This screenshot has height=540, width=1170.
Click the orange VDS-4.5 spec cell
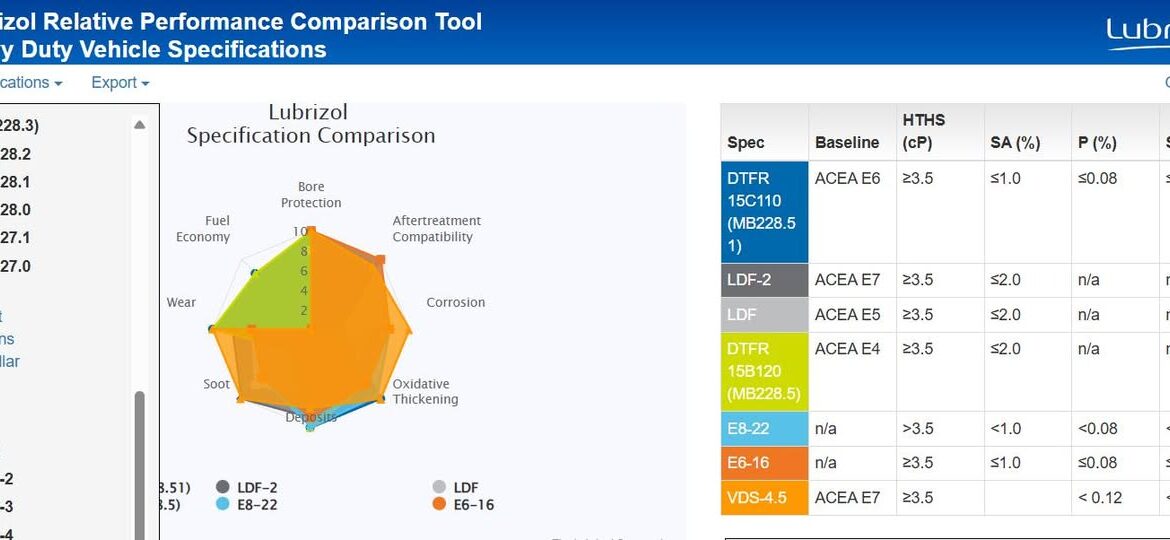pos(764,497)
